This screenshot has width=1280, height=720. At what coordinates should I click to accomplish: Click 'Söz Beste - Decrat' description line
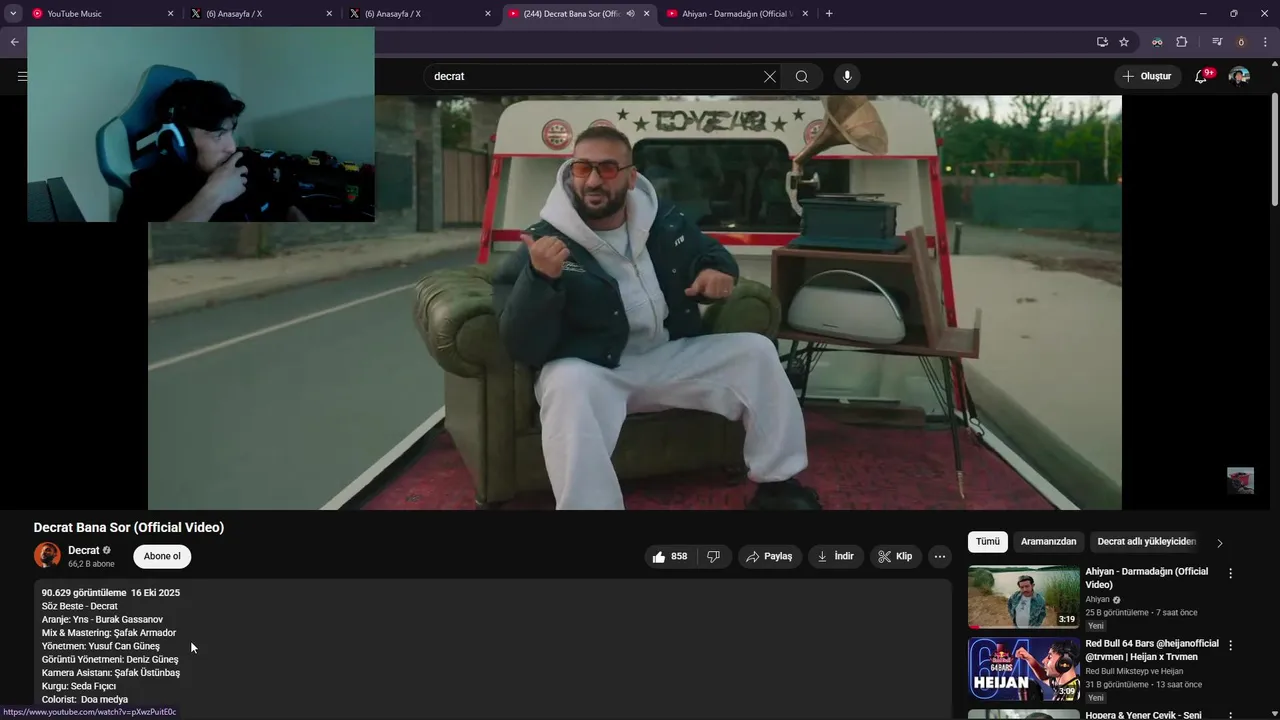tap(80, 606)
